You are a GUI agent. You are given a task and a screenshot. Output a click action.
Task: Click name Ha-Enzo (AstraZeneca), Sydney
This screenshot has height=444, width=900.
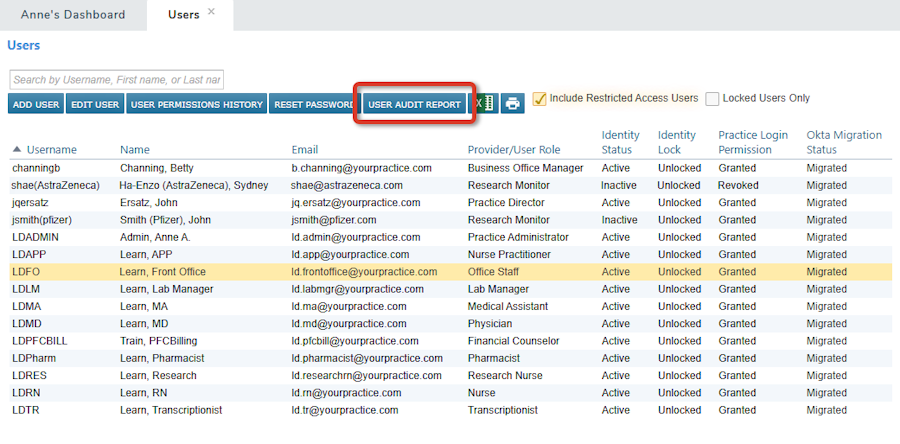tap(194, 185)
